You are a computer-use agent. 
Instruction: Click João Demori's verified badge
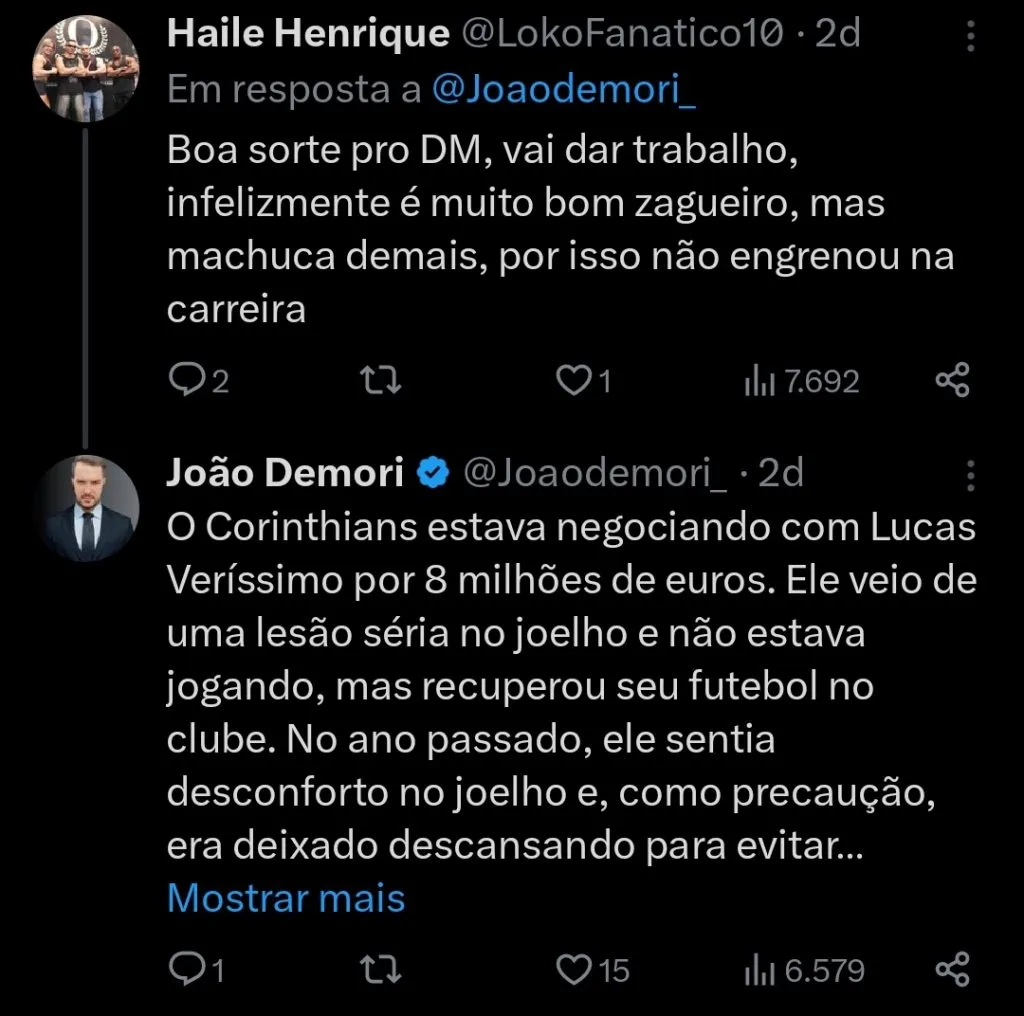point(432,472)
